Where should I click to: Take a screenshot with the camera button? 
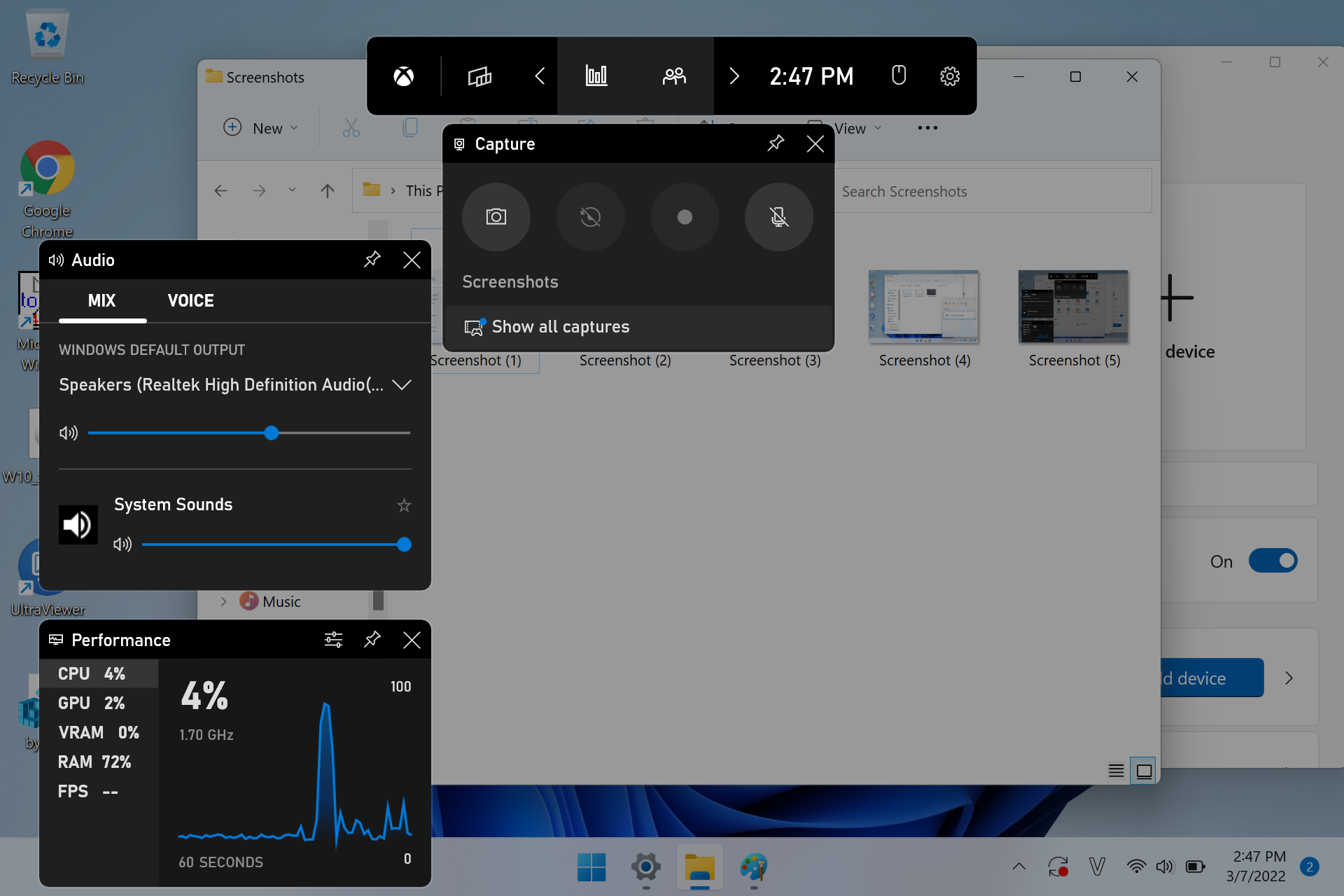496,217
